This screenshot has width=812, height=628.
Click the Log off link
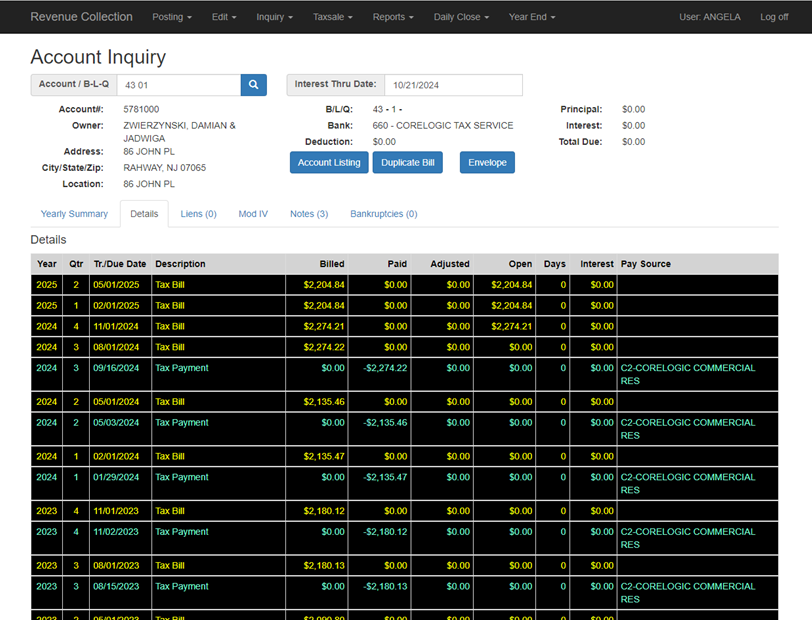click(774, 17)
